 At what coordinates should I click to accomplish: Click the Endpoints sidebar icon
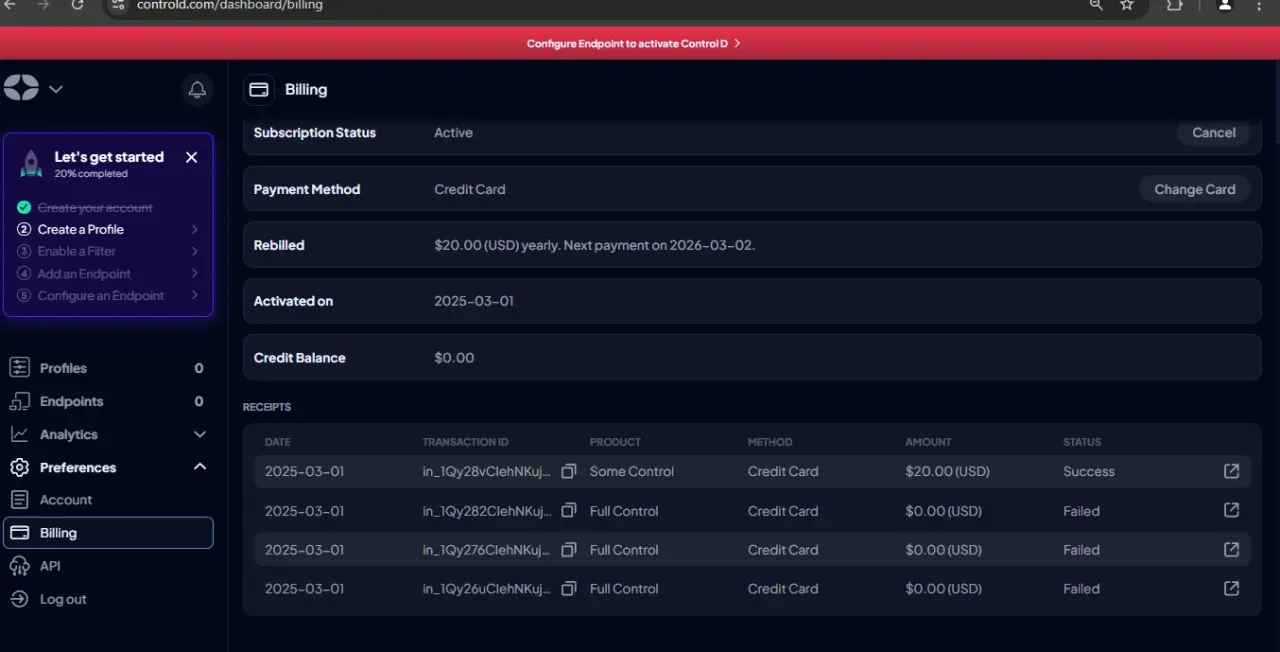click(19, 401)
